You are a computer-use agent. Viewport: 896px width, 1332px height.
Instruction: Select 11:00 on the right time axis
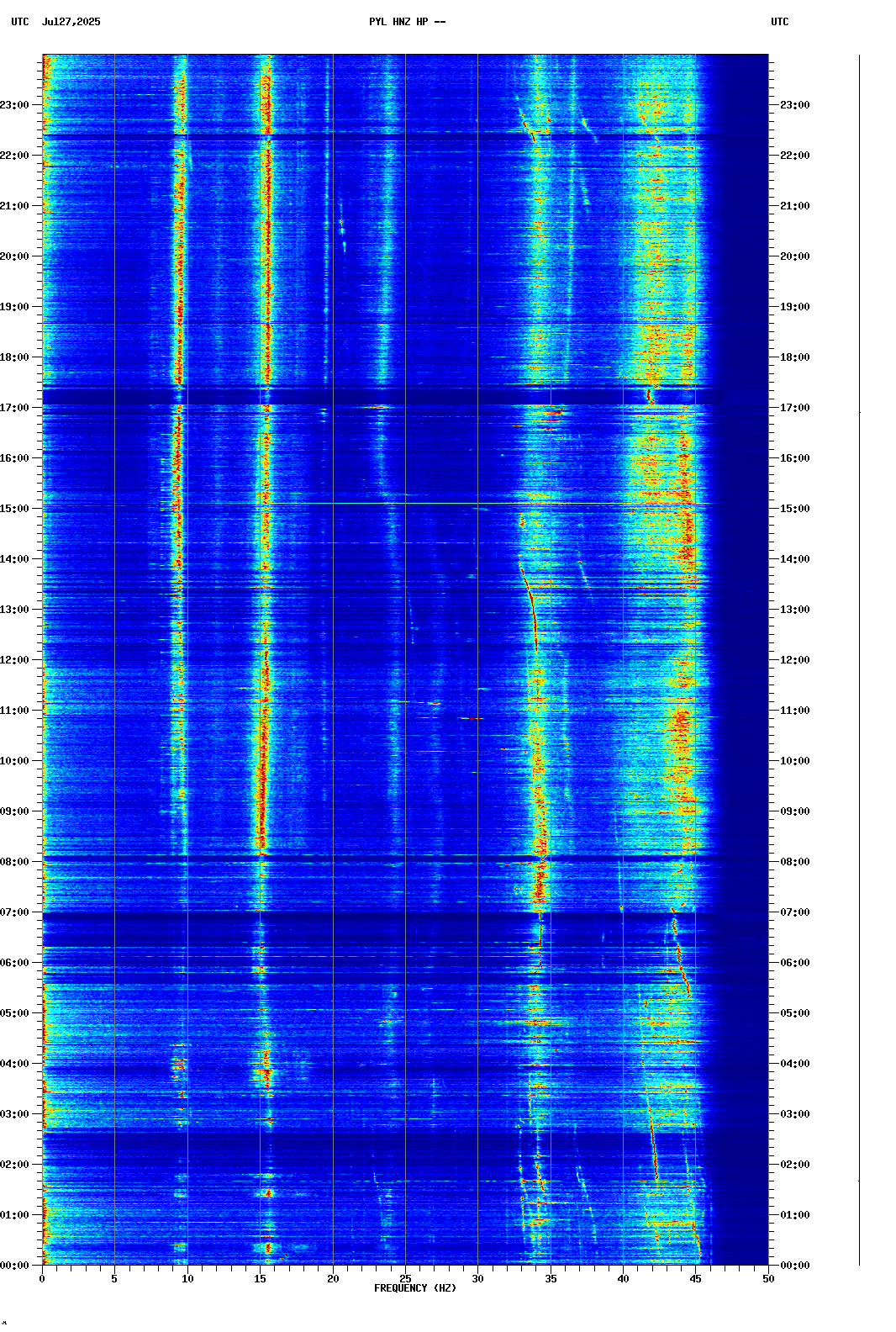(x=795, y=711)
